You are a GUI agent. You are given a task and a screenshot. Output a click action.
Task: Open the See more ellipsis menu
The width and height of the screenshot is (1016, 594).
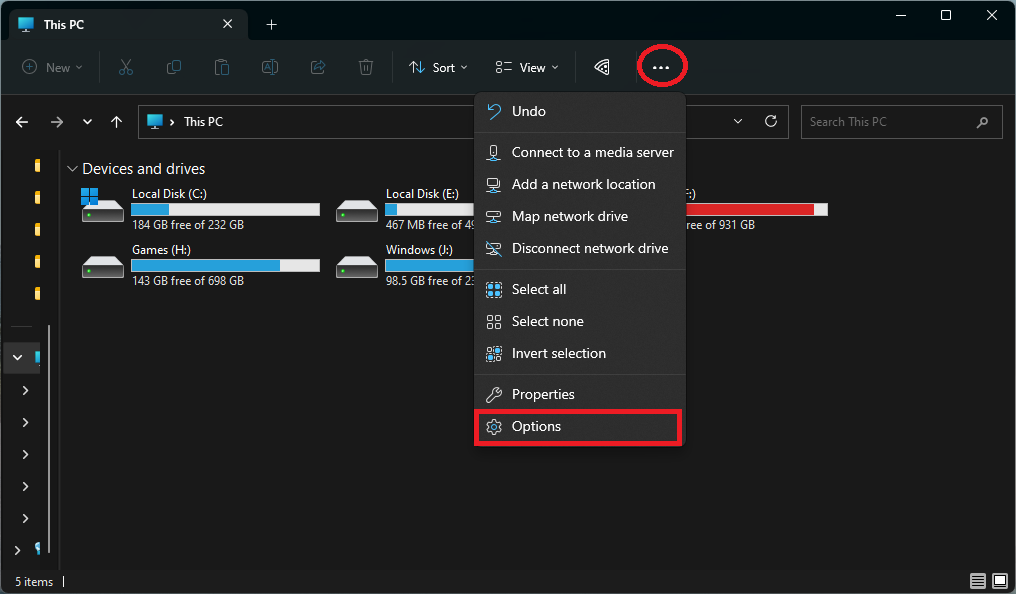662,67
